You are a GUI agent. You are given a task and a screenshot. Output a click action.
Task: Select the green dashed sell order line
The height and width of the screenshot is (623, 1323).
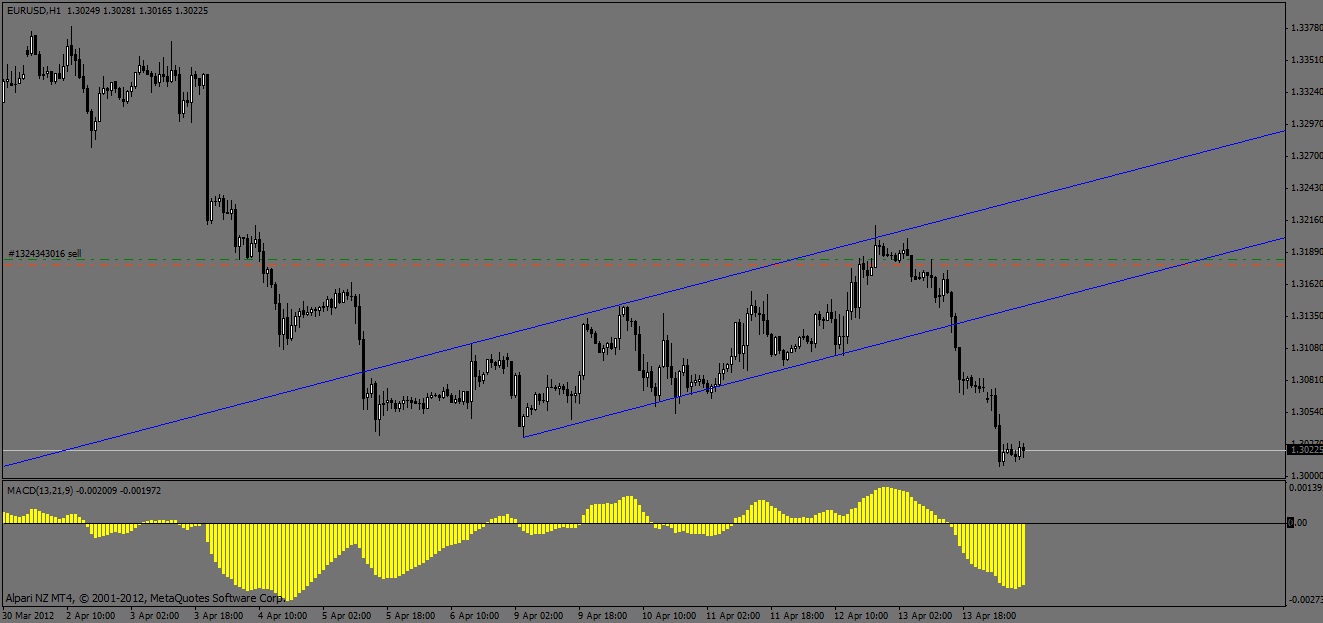[x=644, y=260]
